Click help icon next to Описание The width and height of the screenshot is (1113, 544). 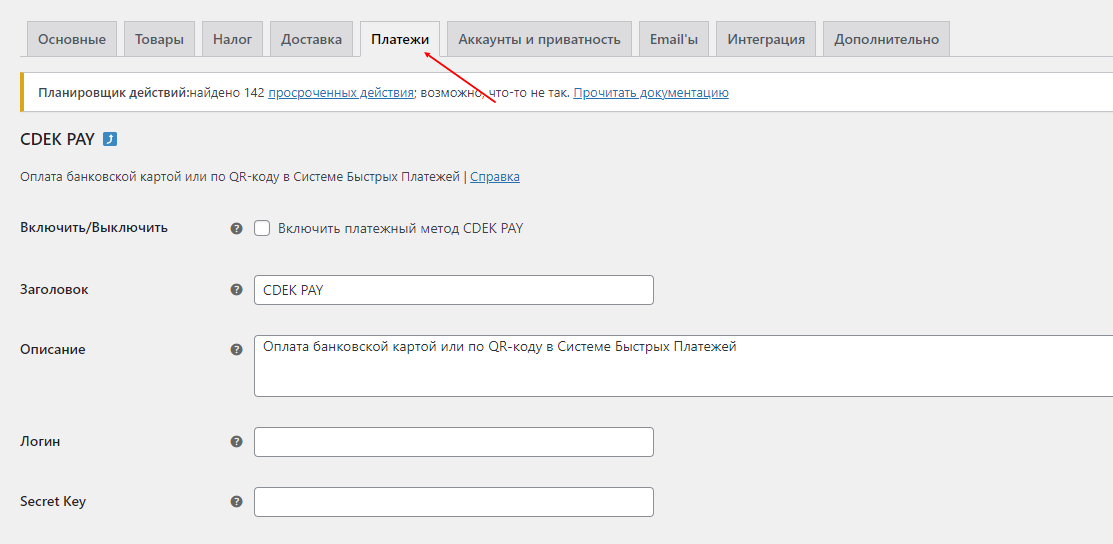point(237,349)
